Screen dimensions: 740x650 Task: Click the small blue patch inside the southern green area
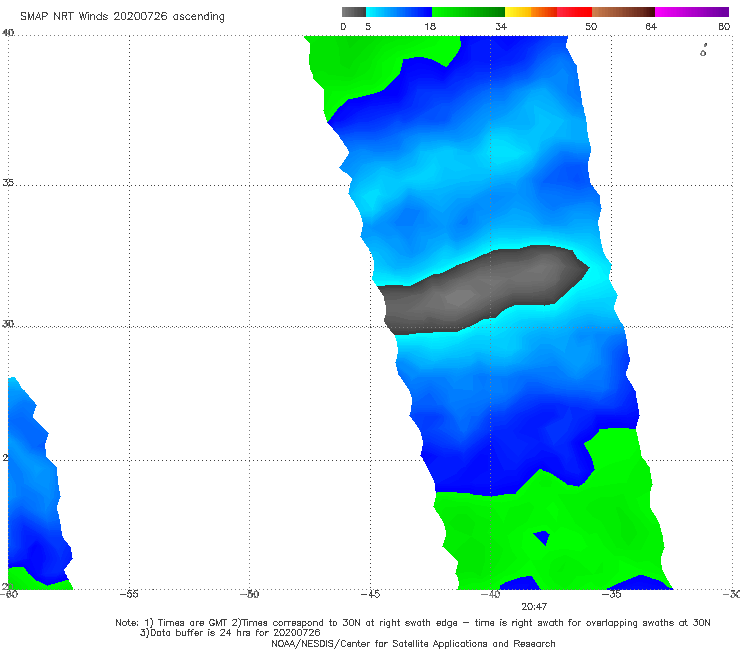tap(542, 537)
